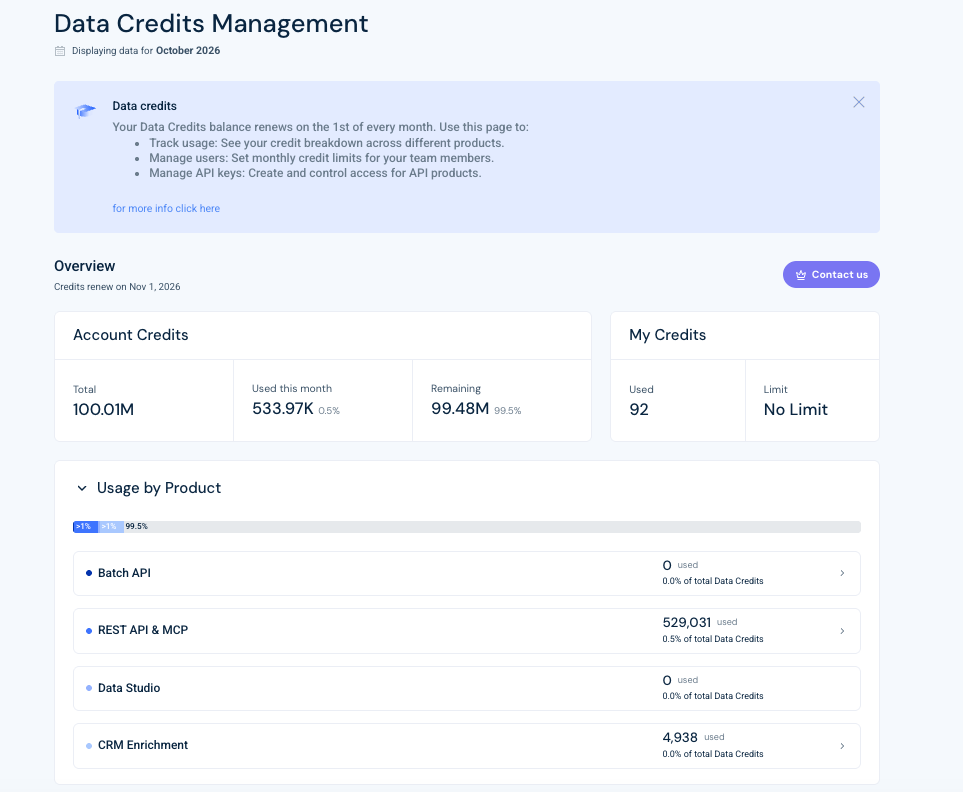Click the October 2026 date text

click(188, 50)
